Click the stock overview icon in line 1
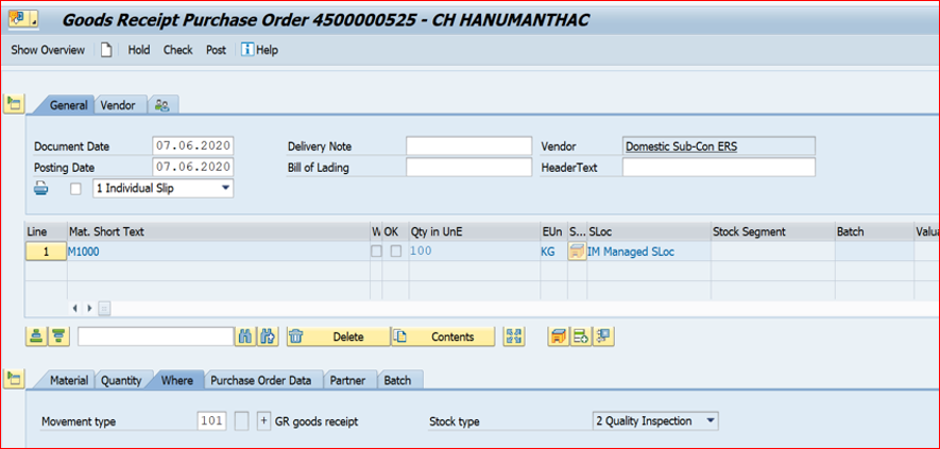The width and height of the screenshot is (940, 449). 576,252
